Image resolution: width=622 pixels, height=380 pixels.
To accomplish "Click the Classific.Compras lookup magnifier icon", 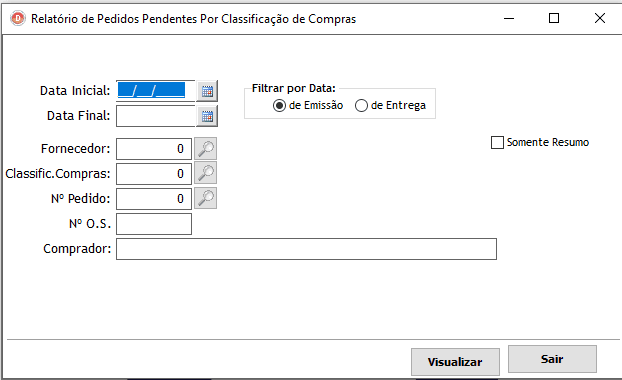I will pyautogui.click(x=205, y=173).
